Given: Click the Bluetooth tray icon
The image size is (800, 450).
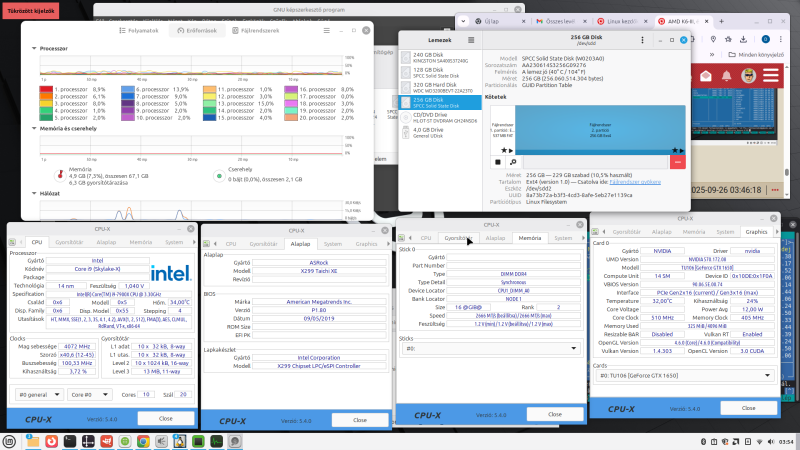Looking at the screenshot, I should pos(704,442).
